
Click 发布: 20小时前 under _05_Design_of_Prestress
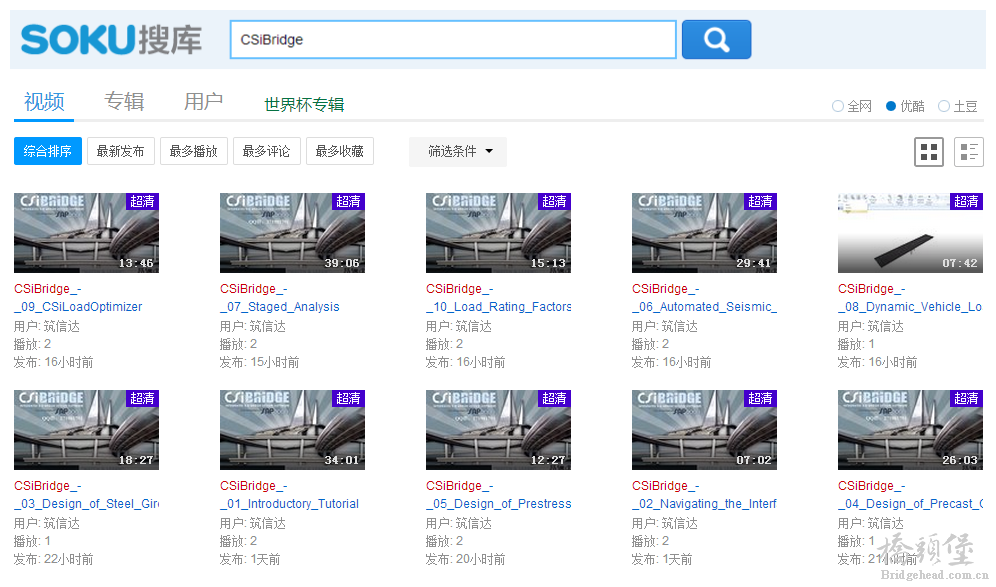coord(465,559)
